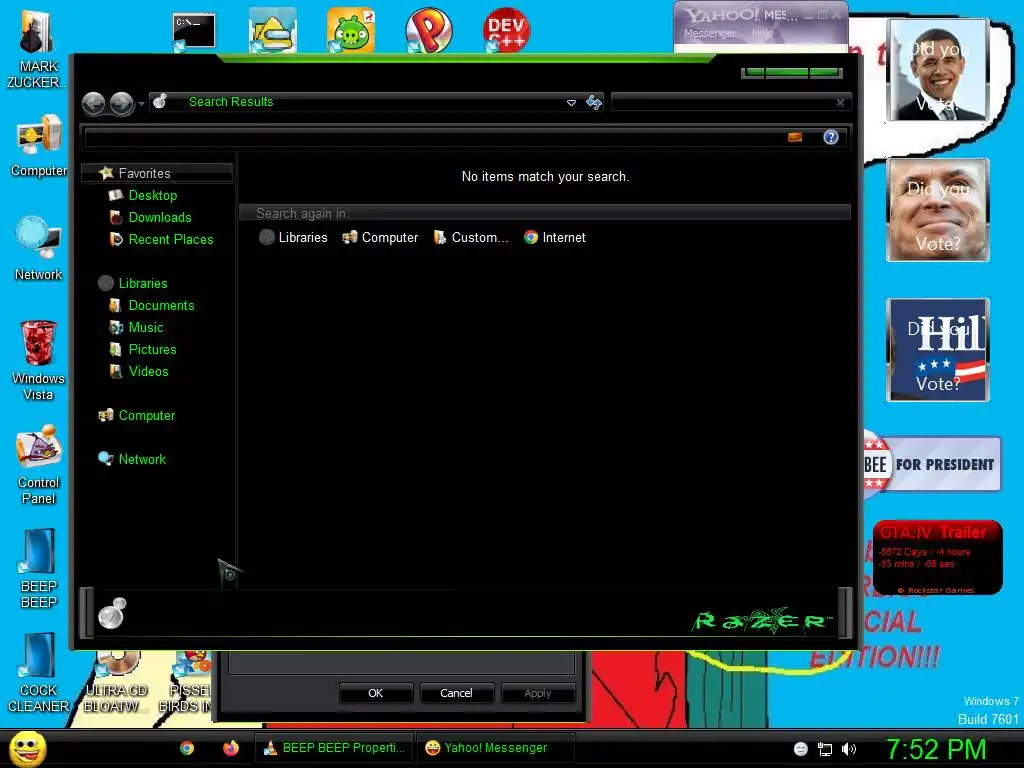This screenshot has height=768, width=1024.
Task: Click OK in the properties dialog
Action: point(376,693)
